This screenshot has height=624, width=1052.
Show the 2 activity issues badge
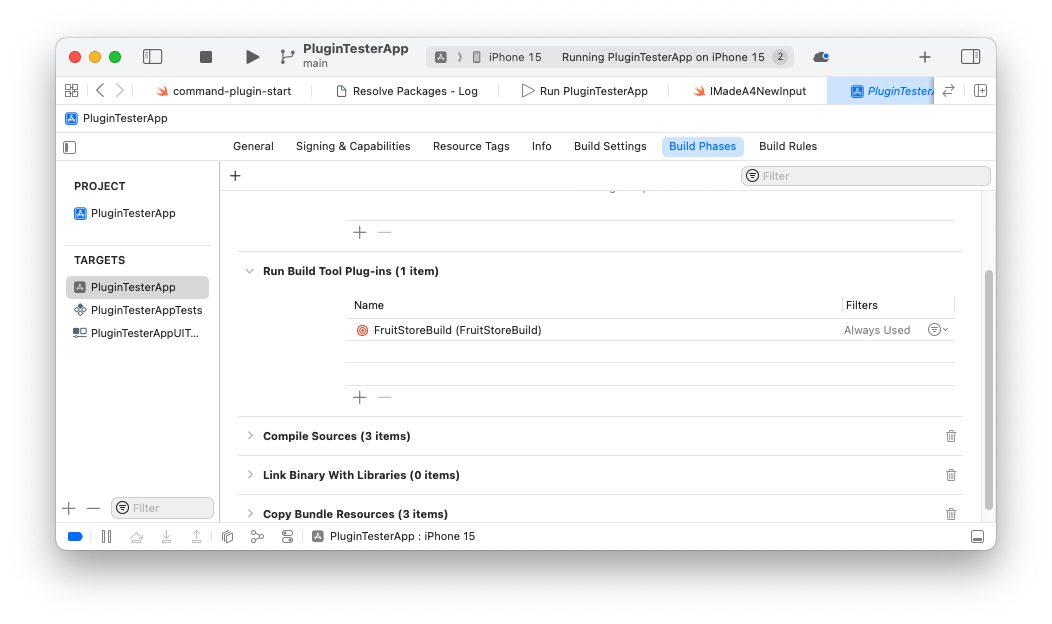[780, 57]
